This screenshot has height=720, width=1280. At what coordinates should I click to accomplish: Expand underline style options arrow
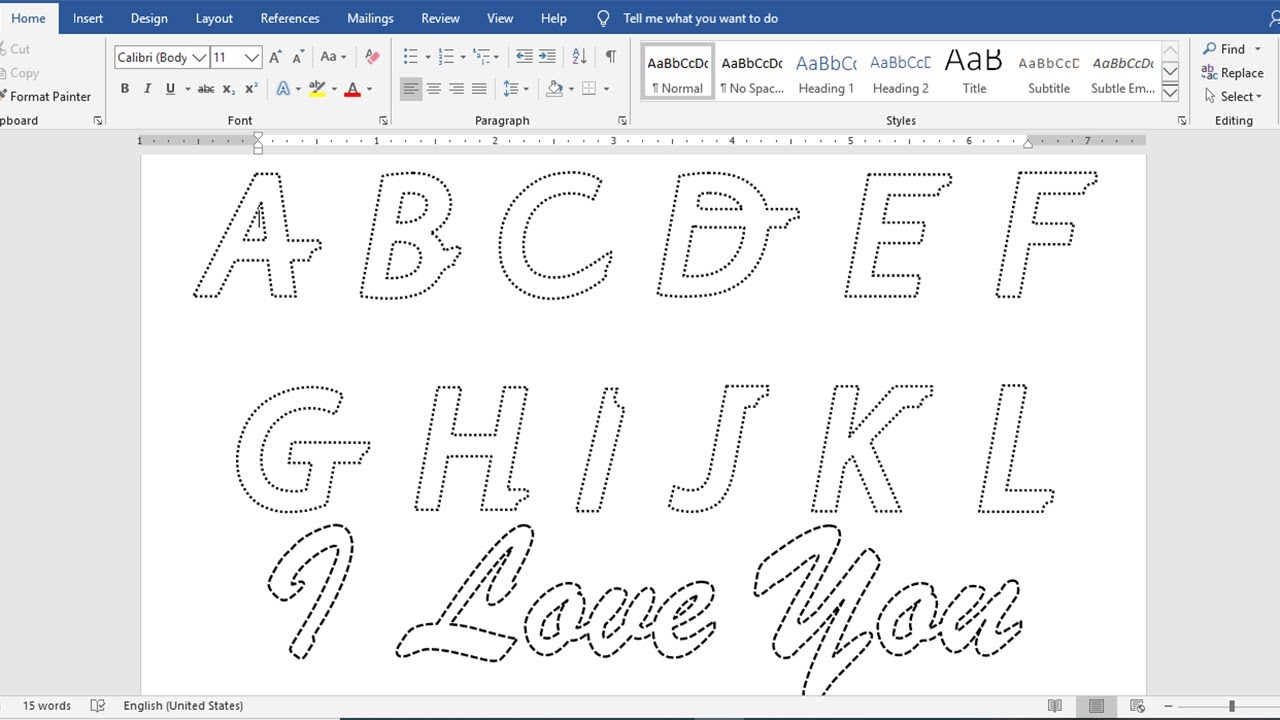187,89
